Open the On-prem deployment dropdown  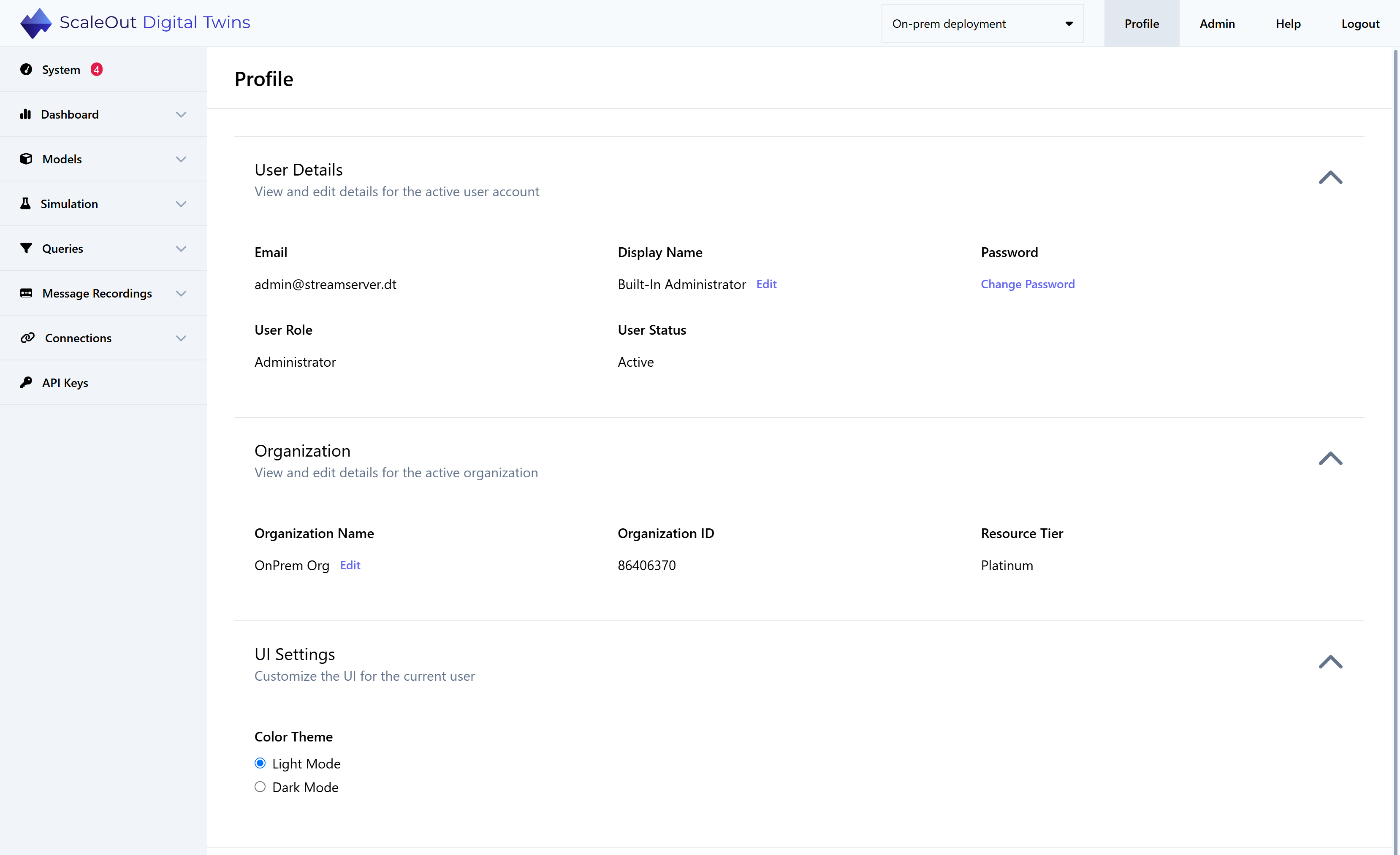click(x=982, y=23)
